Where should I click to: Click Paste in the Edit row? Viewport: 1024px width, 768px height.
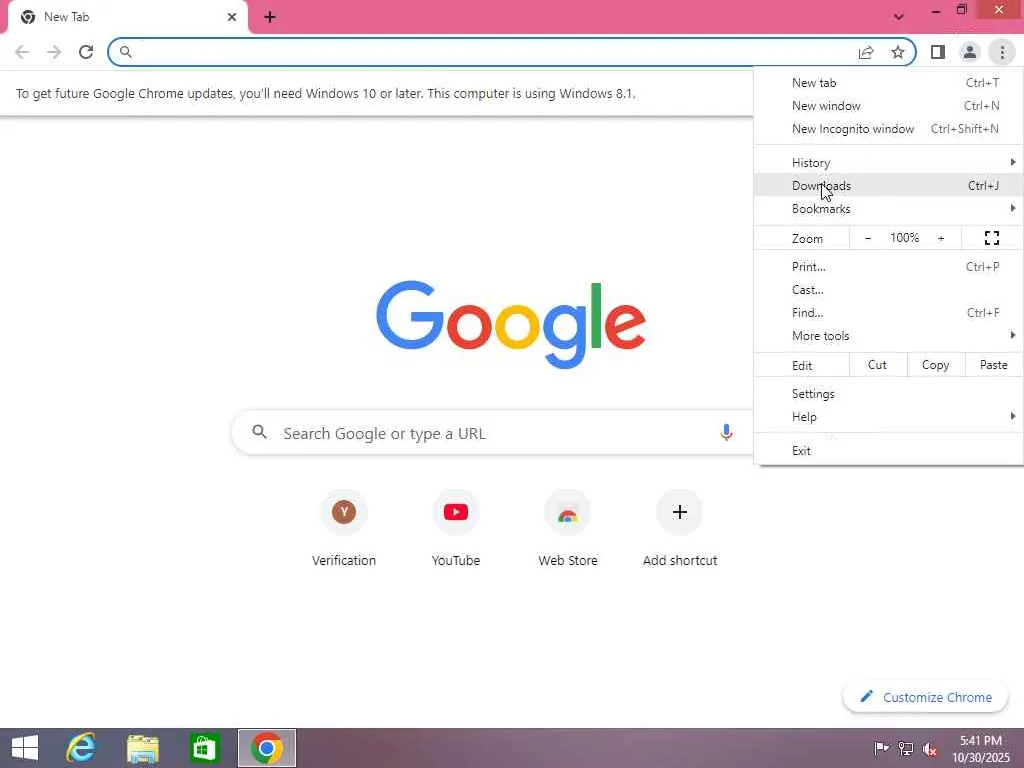(993, 365)
